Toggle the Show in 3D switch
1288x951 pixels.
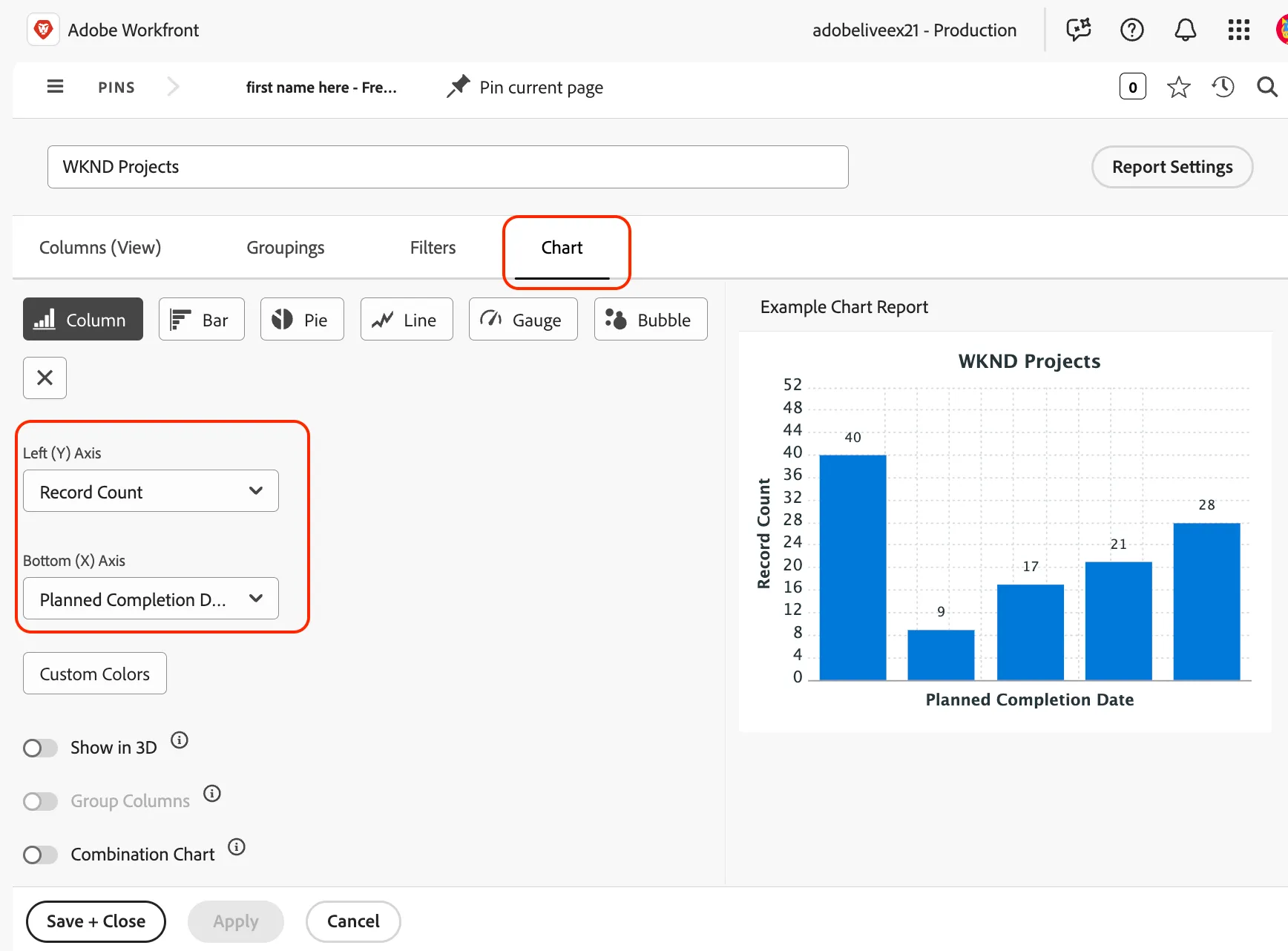pyautogui.click(x=40, y=748)
